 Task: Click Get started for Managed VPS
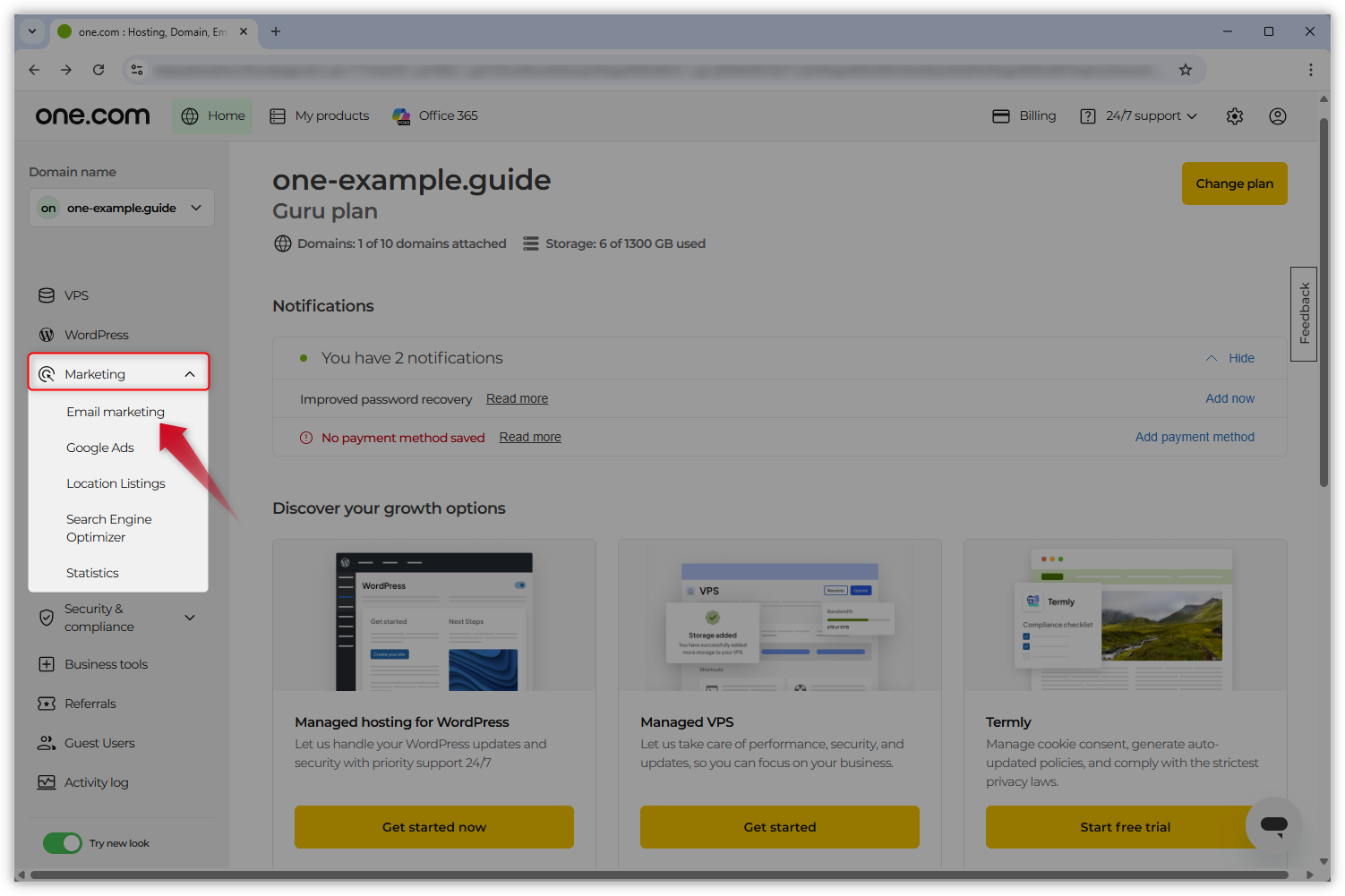click(x=780, y=827)
